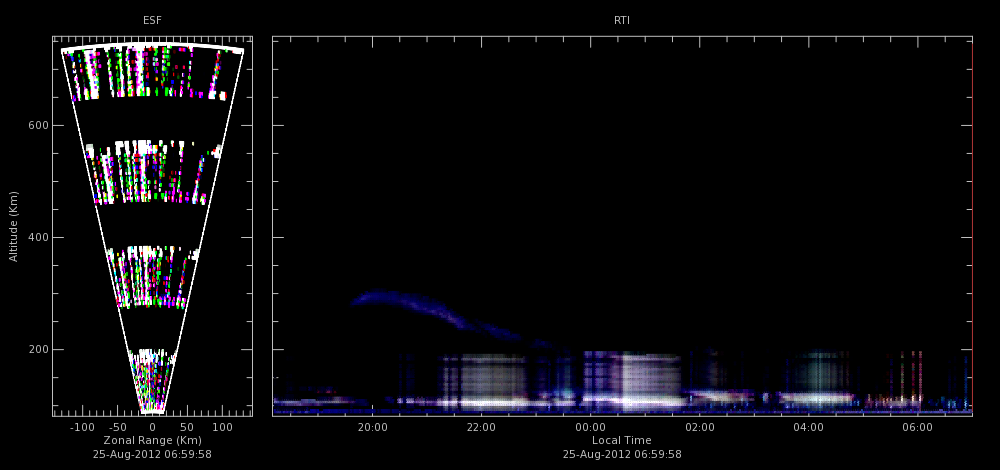Click the 22:00 local time tick label
1000x470 pixels.
coord(481,427)
